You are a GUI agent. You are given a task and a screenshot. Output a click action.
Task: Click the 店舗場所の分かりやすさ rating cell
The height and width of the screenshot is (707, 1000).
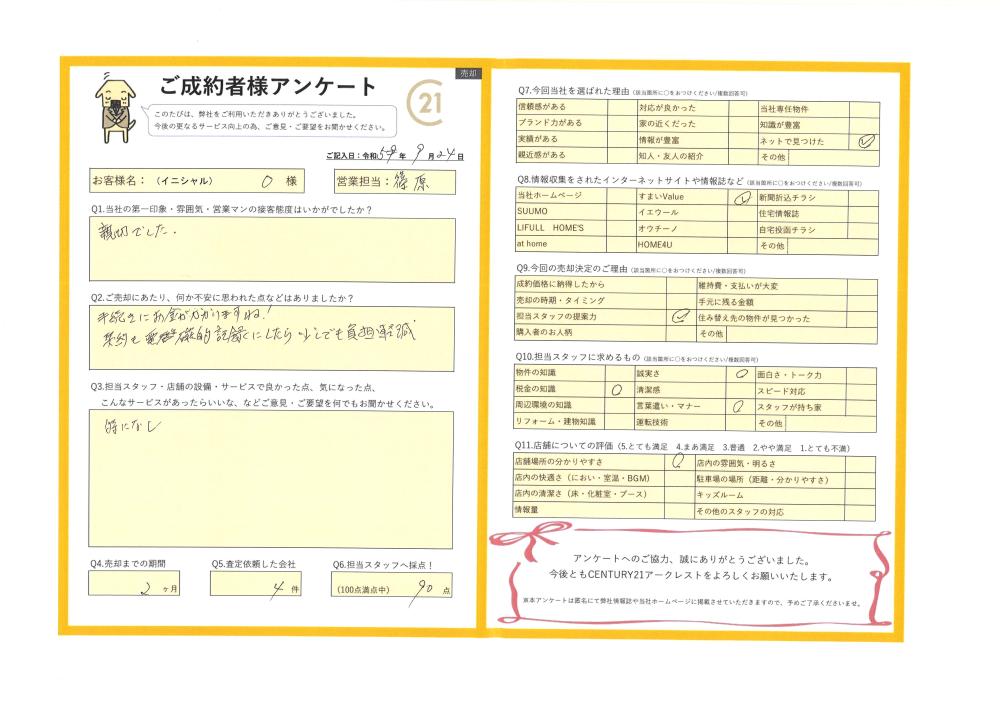(677, 463)
